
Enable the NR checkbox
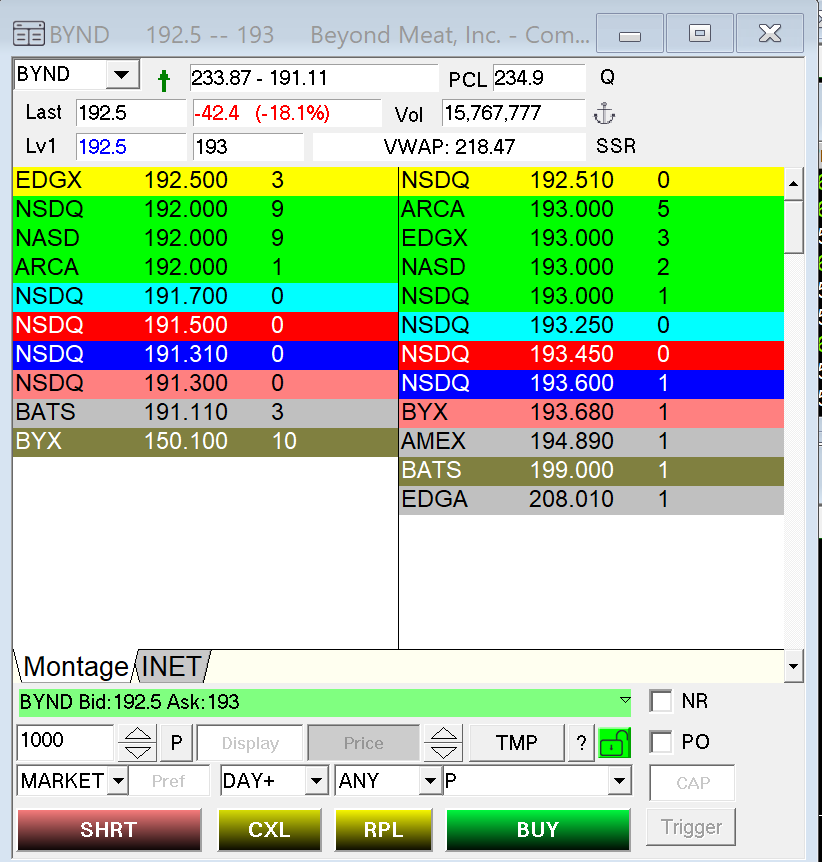click(x=661, y=701)
